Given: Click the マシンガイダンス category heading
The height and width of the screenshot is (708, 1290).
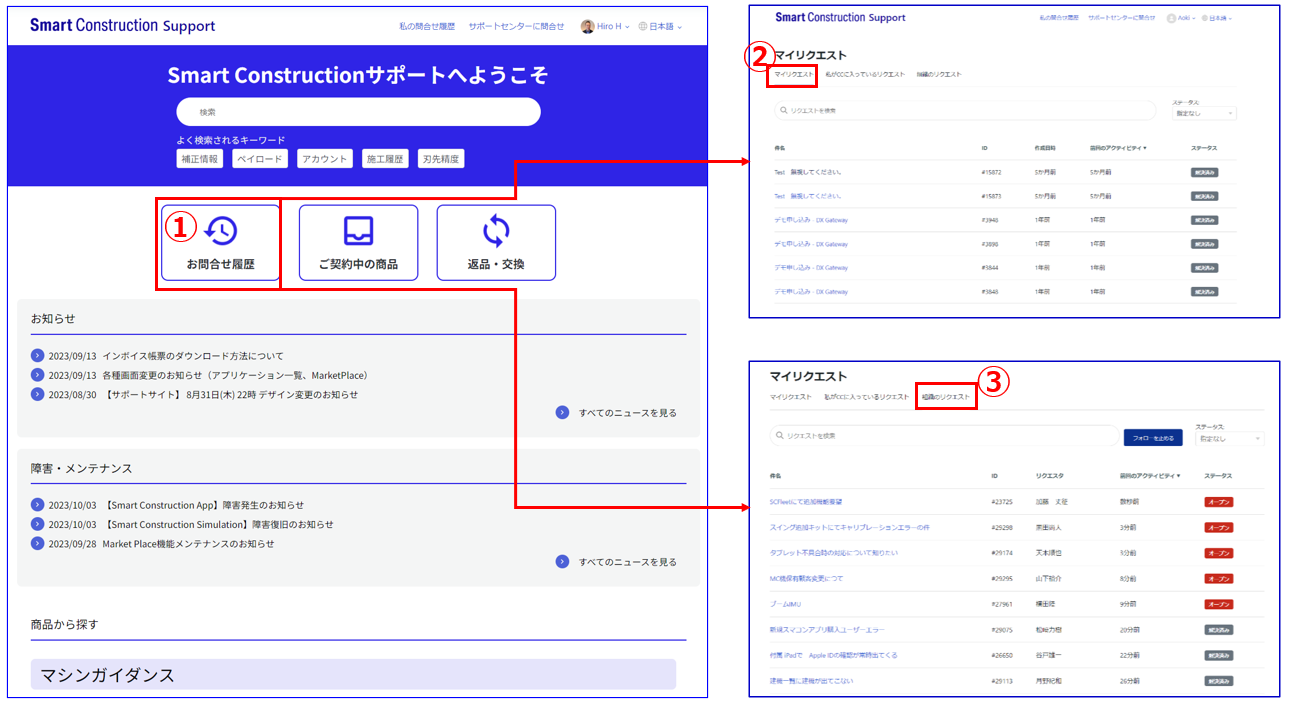Looking at the screenshot, I should click(x=353, y=675).
